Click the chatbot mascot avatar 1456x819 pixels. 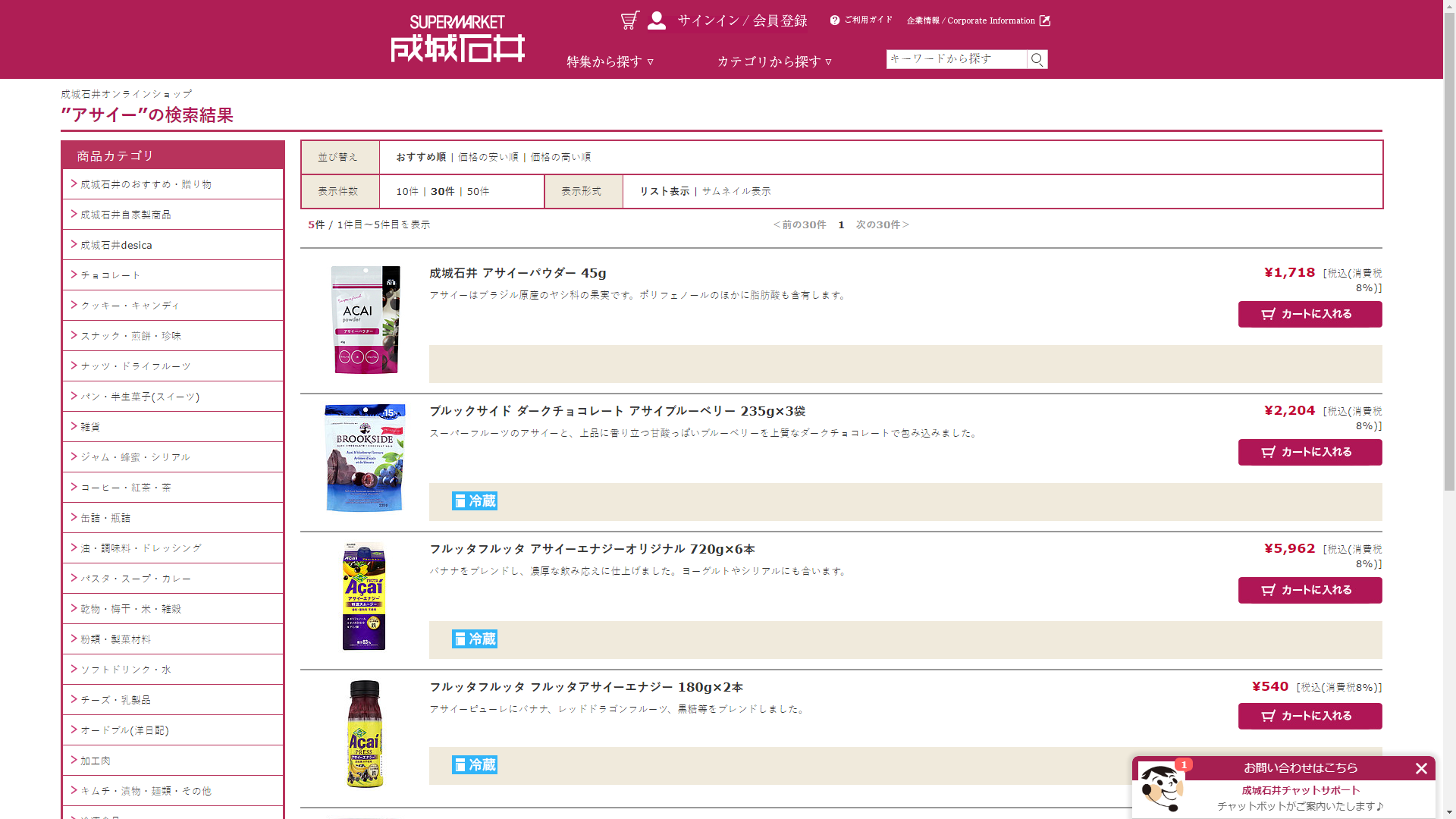coord(1160,789)
